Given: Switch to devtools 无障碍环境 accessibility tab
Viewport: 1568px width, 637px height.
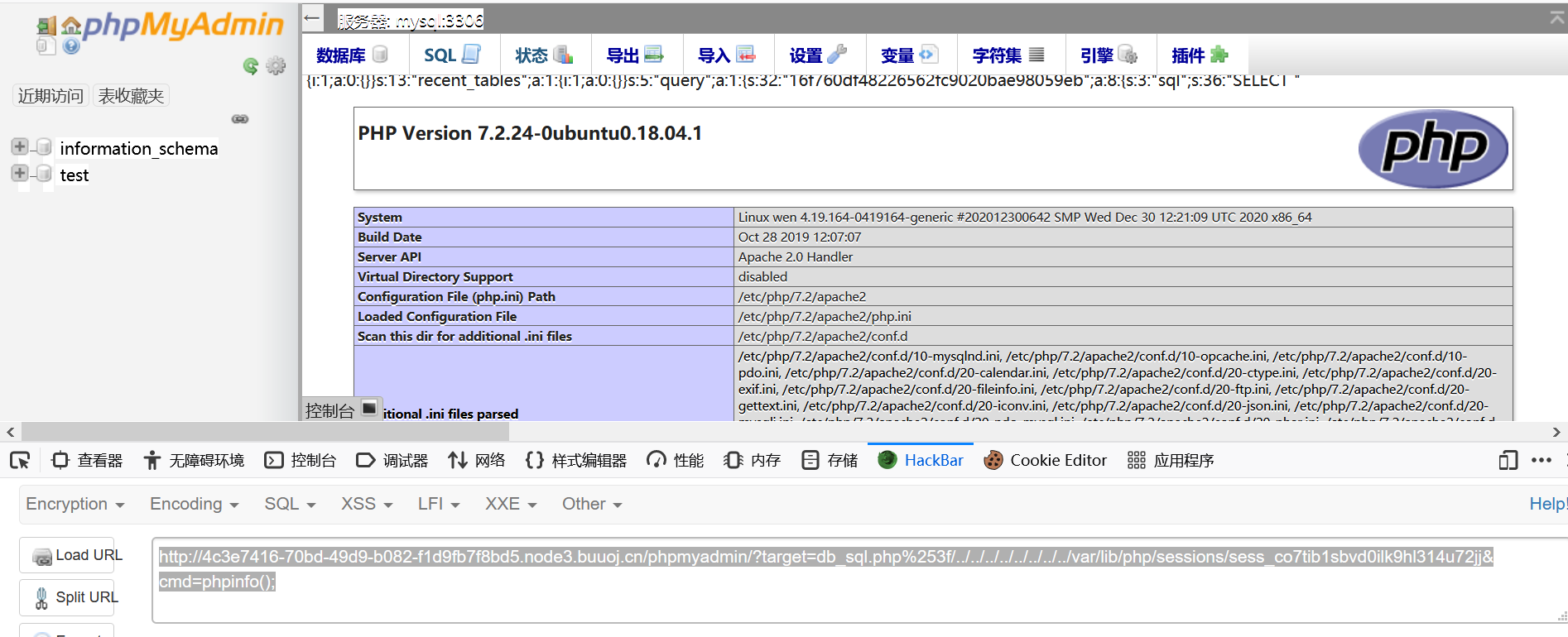Looking at the screenshot, I should pyautogui.click(x=194, y=460).
